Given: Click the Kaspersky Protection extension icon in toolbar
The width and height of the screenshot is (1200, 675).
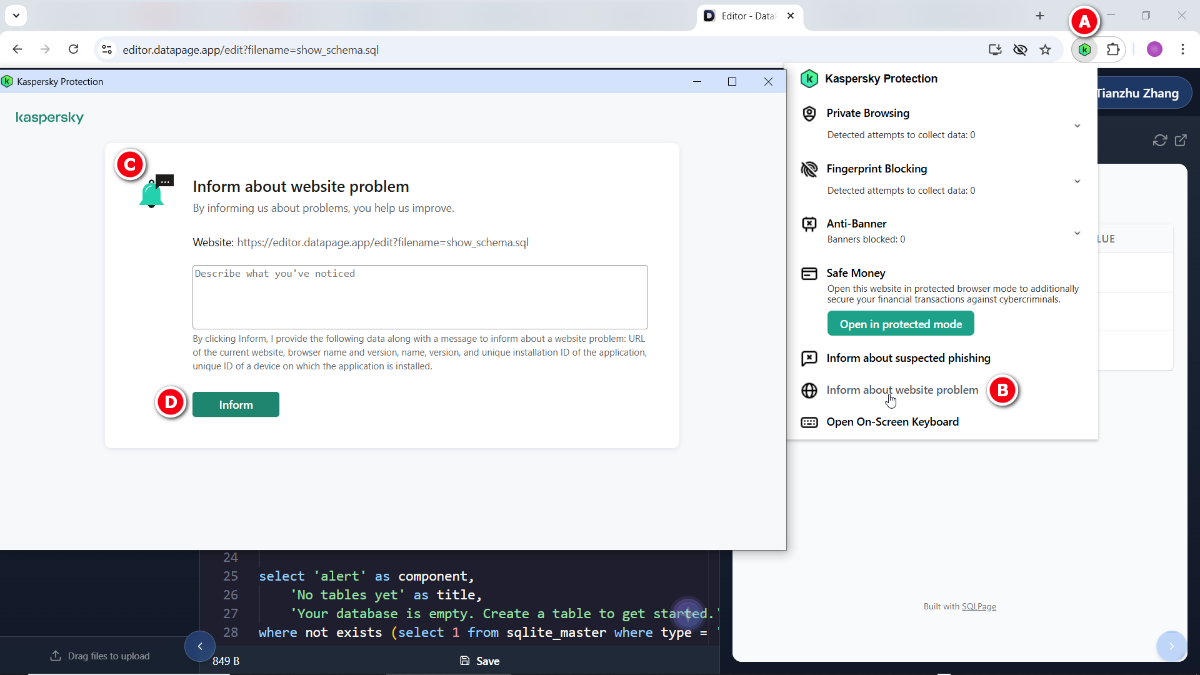Looking at the screenshot, I should 1084,49.
